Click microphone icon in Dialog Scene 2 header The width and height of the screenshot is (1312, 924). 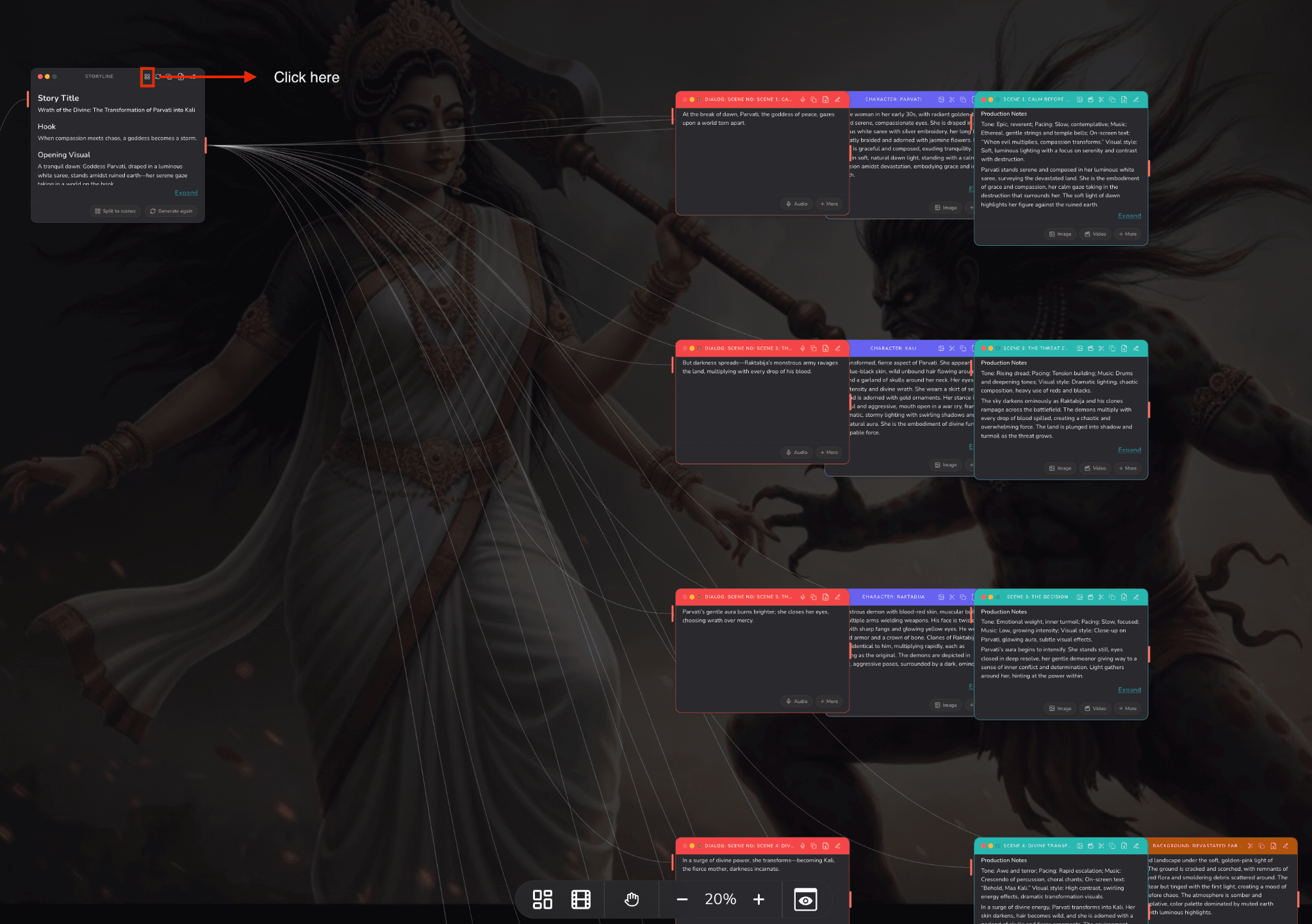(803, 348)
